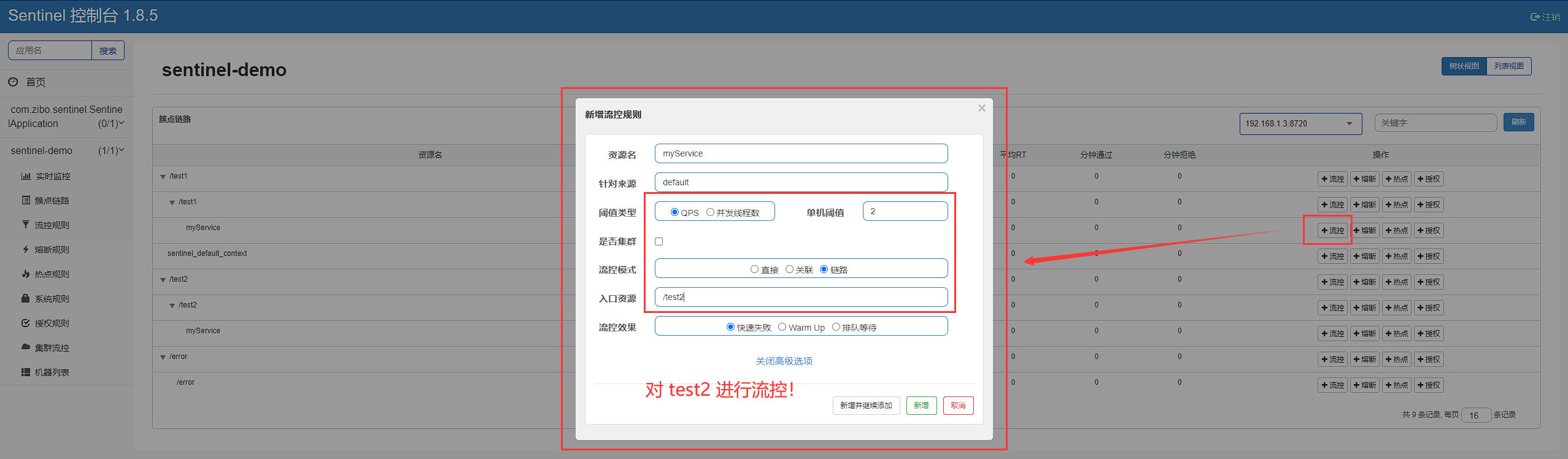Open 集群流控 cloud icon
Screen dimensions: 1568x459
pyautogui.click(x=26, y=347)
